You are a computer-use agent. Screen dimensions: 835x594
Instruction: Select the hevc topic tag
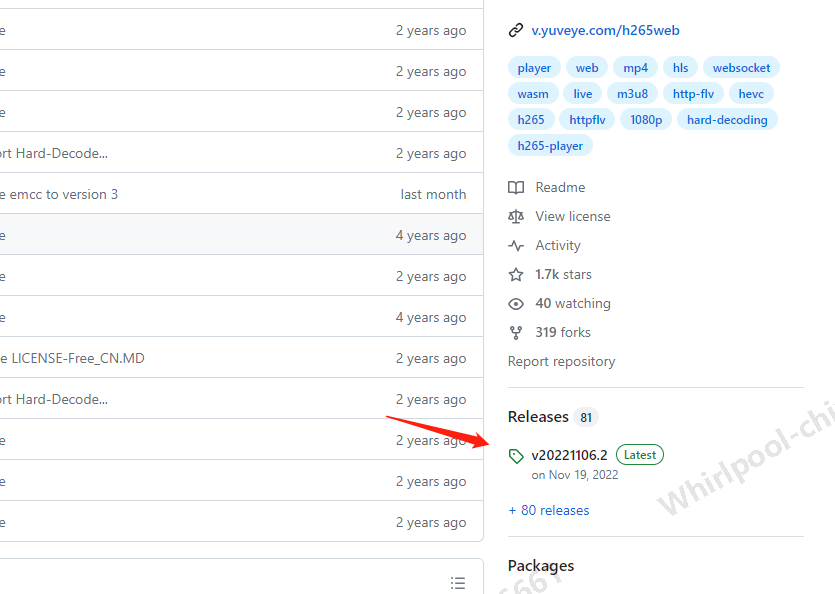point(751,93)
